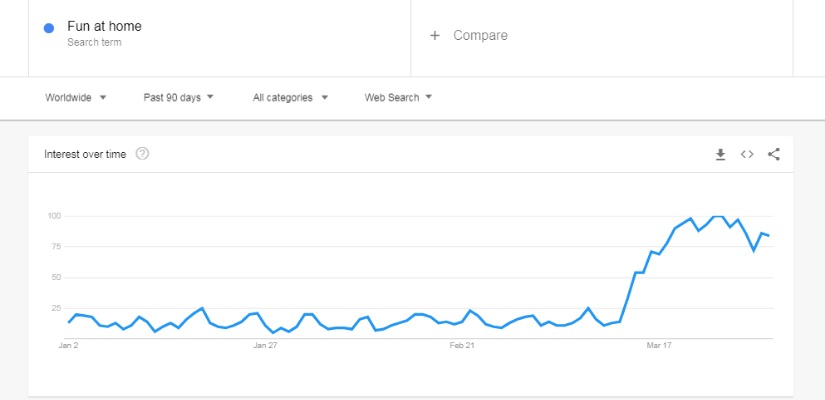Click the Search term subtitle text

[94, 42]
